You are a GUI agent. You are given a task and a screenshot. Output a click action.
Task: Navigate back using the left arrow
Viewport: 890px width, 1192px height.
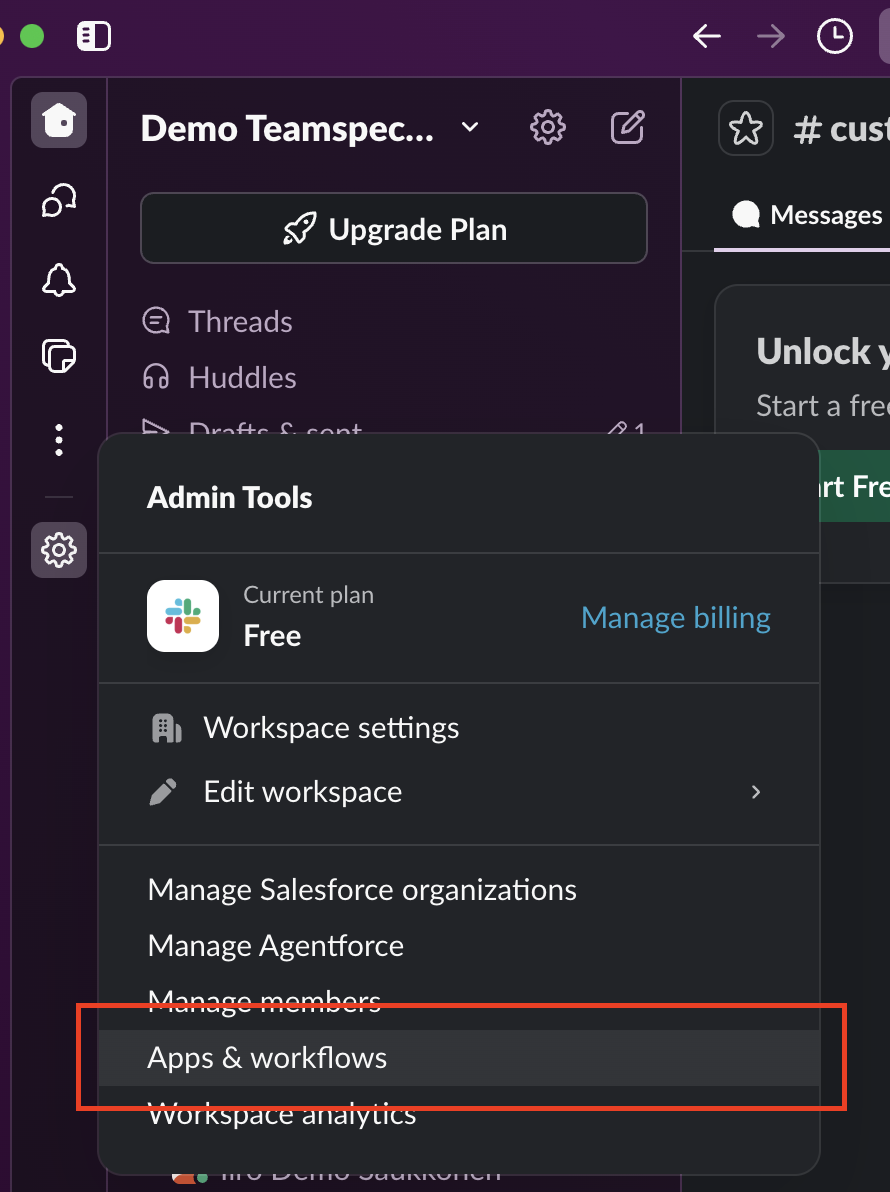(x=706, y=36)
